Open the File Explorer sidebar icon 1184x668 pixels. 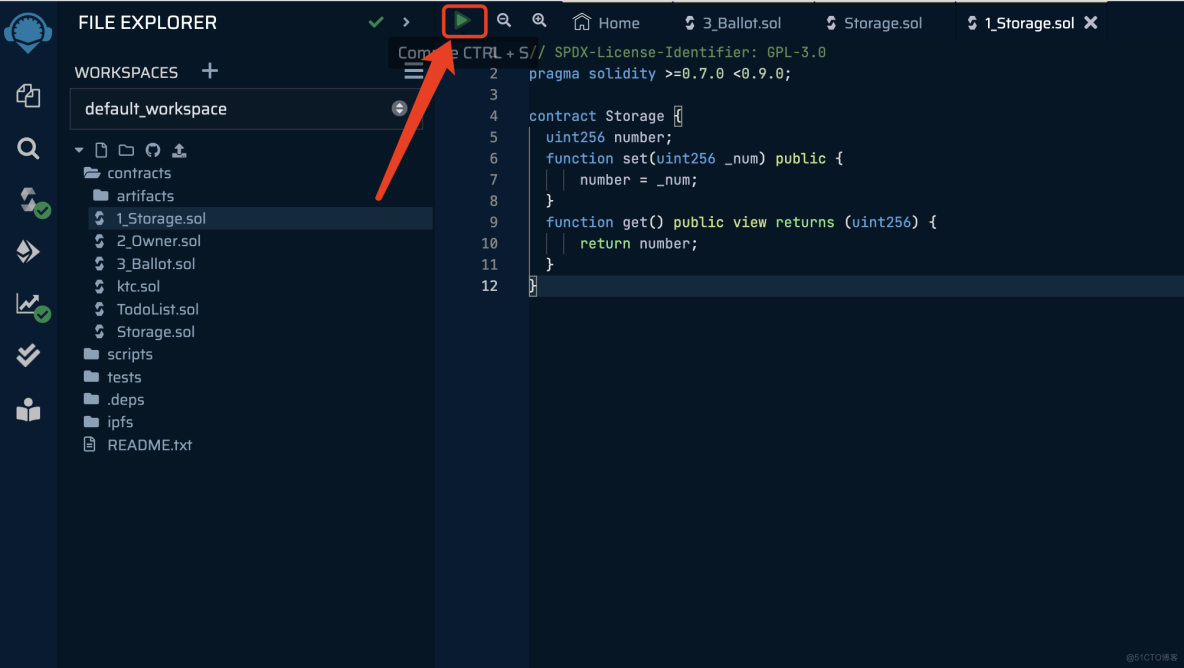(x=28, y=96)
